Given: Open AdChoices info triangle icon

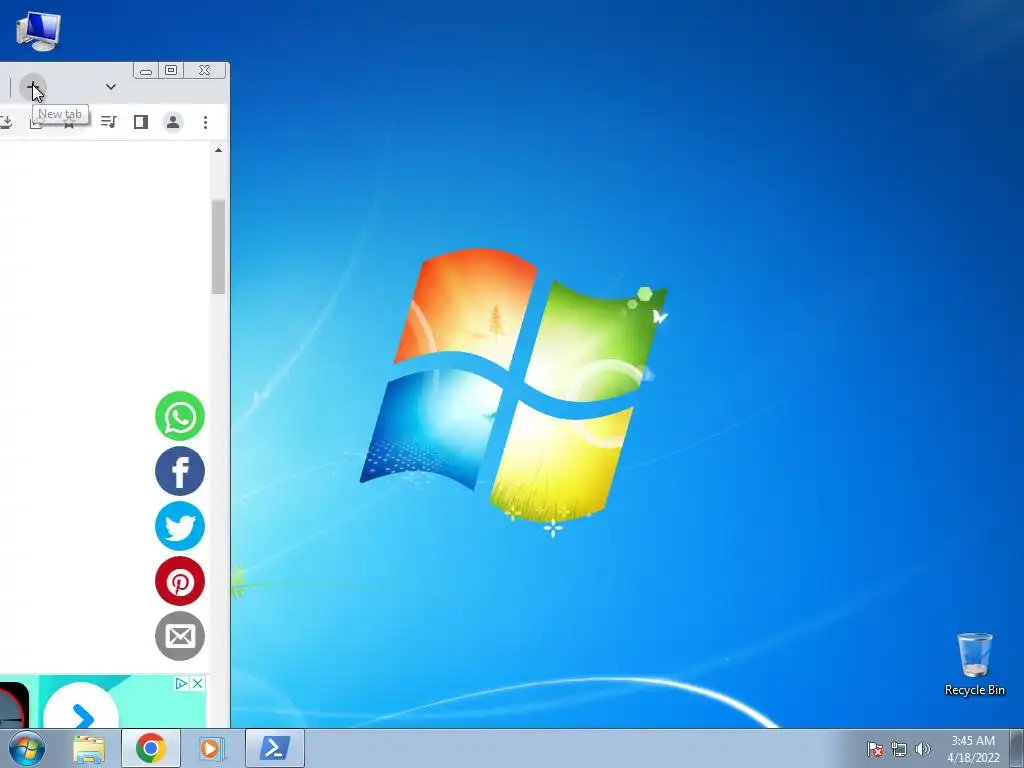Looking at the screenshot, I should click(x=182, y=683).
